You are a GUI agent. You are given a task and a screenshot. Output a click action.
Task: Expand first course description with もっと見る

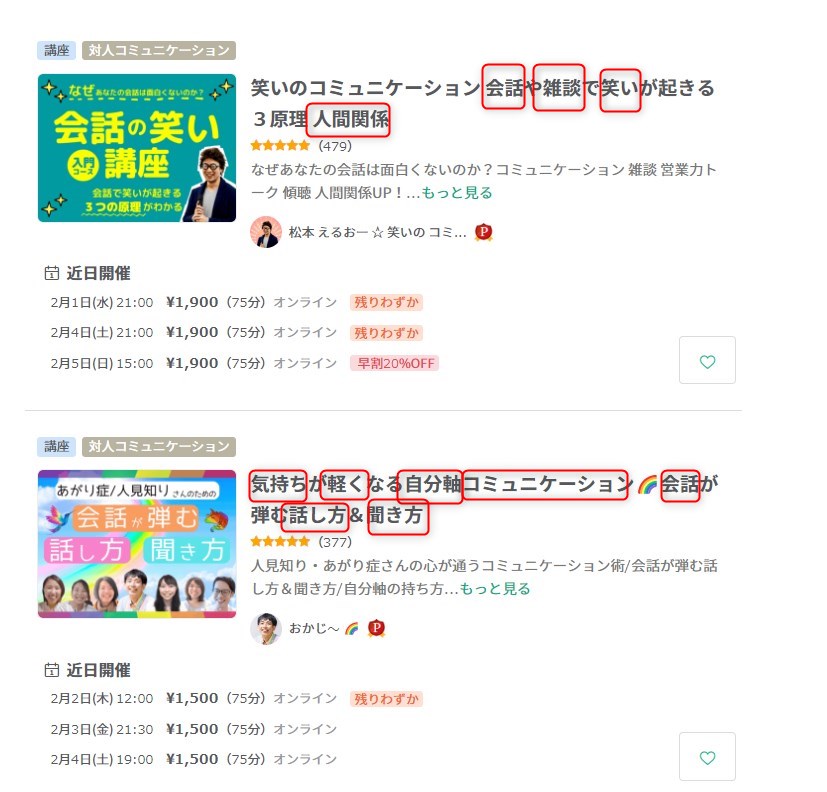coord(457,192)
